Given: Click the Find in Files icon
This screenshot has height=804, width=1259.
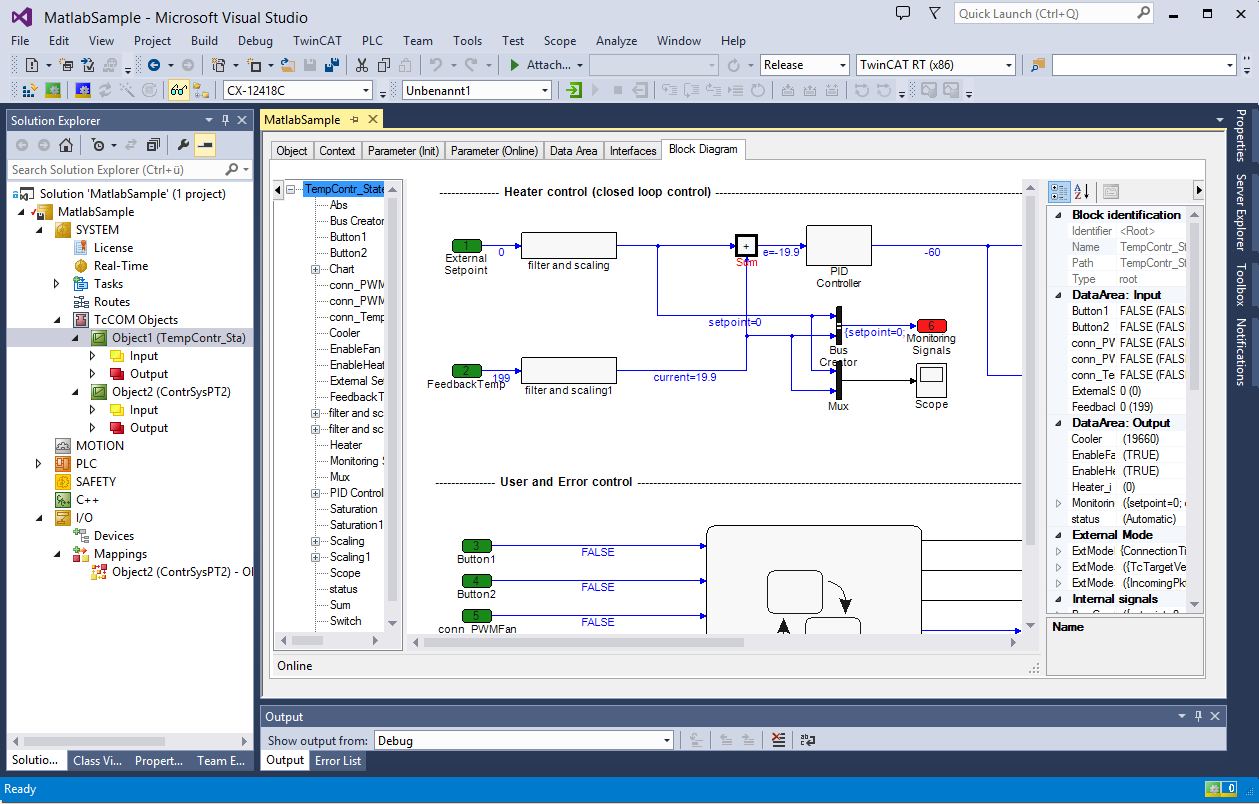Looking at the screenshot, I should (1037, 65).
